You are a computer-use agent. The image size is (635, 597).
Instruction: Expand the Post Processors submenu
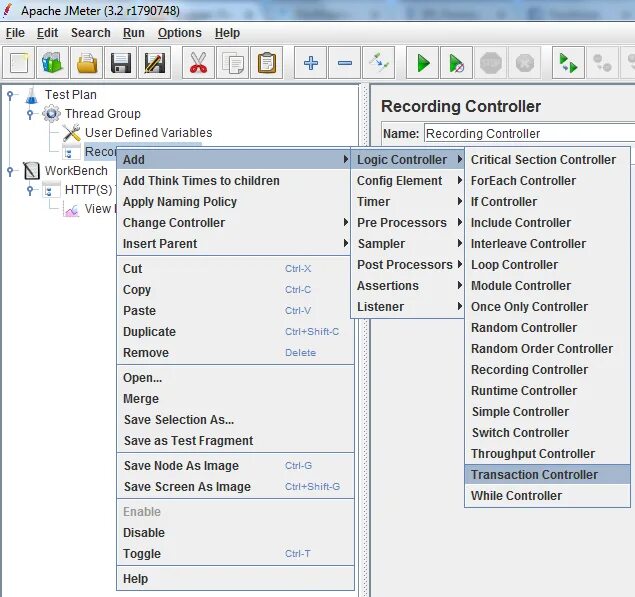407,265
